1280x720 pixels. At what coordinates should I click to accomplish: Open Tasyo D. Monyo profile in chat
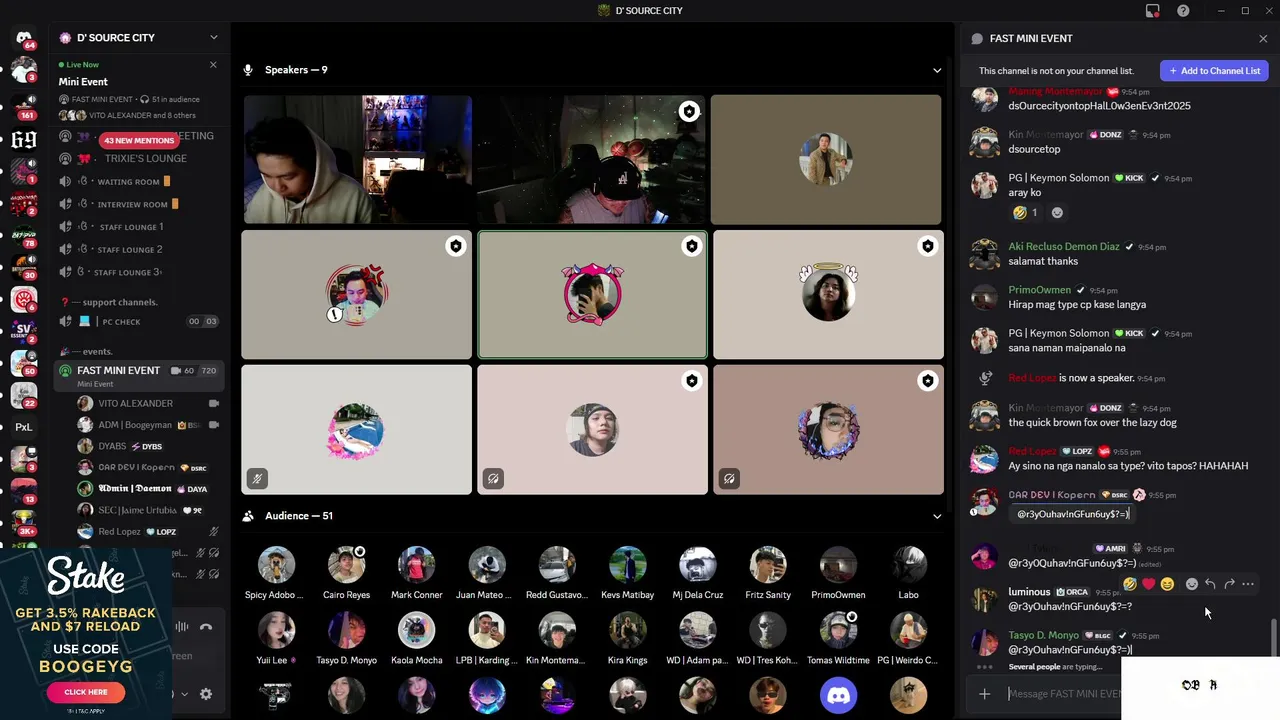click(x=1043, y=635)
